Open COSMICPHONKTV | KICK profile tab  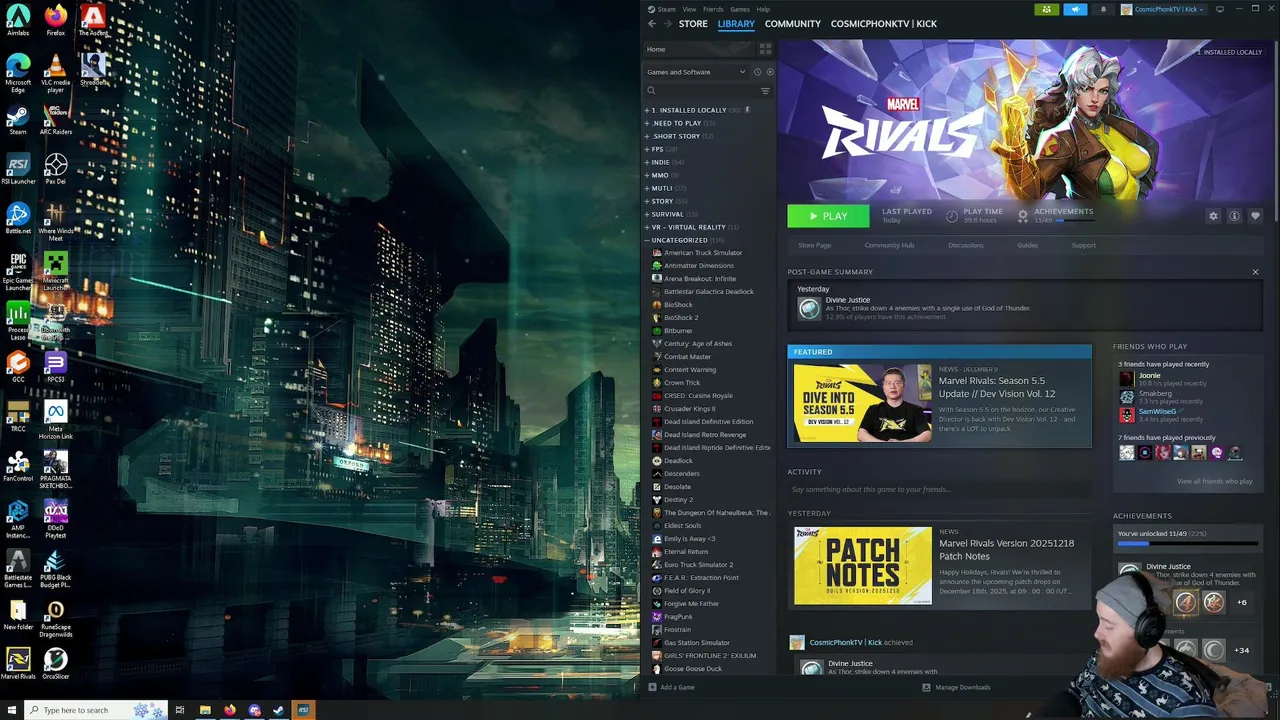tap(883, 23)
